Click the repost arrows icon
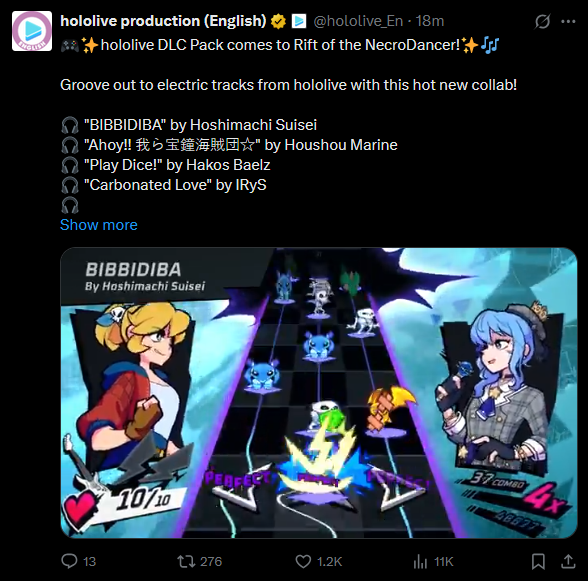 (x=186, y=561)
